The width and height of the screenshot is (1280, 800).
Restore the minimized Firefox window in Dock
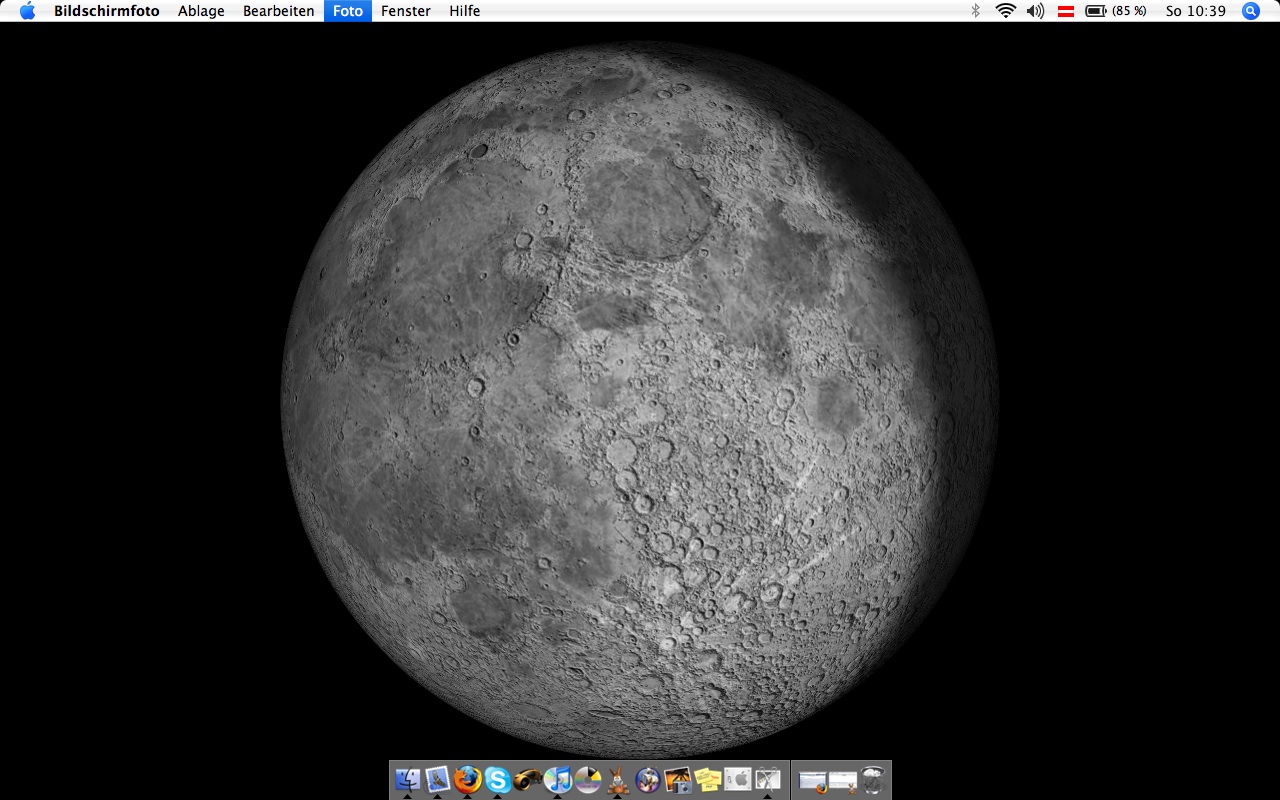click(813, 780)
